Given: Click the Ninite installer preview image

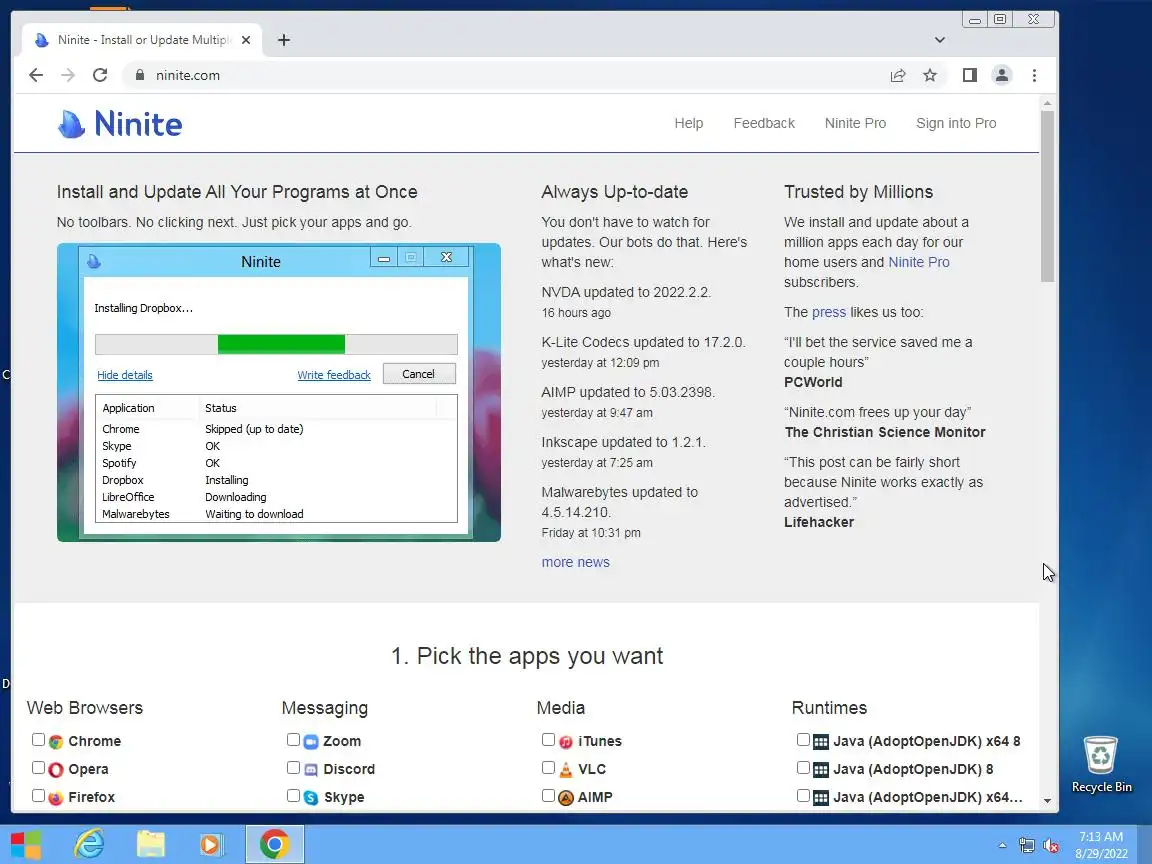Looking at the screenshot, I should (x=279, y=392).
